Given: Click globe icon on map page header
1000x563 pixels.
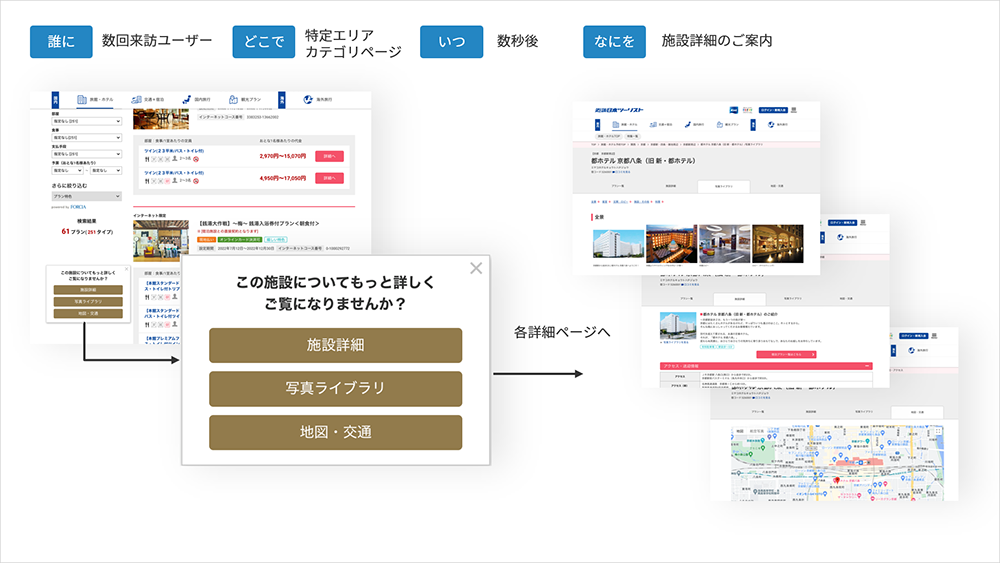Looking at the screenshot, I should [911, 350].
